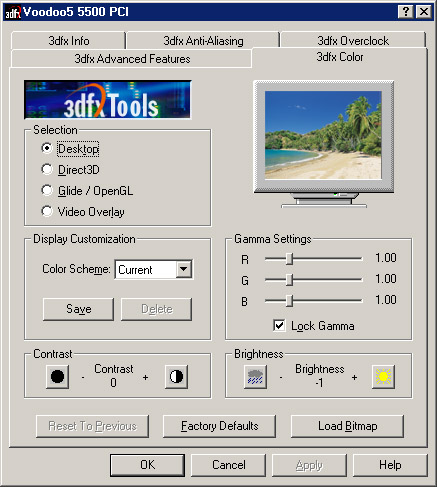Screen dimensions: 437x487
Task: Click the Delete color scheme button
Action: pos(156,309)
